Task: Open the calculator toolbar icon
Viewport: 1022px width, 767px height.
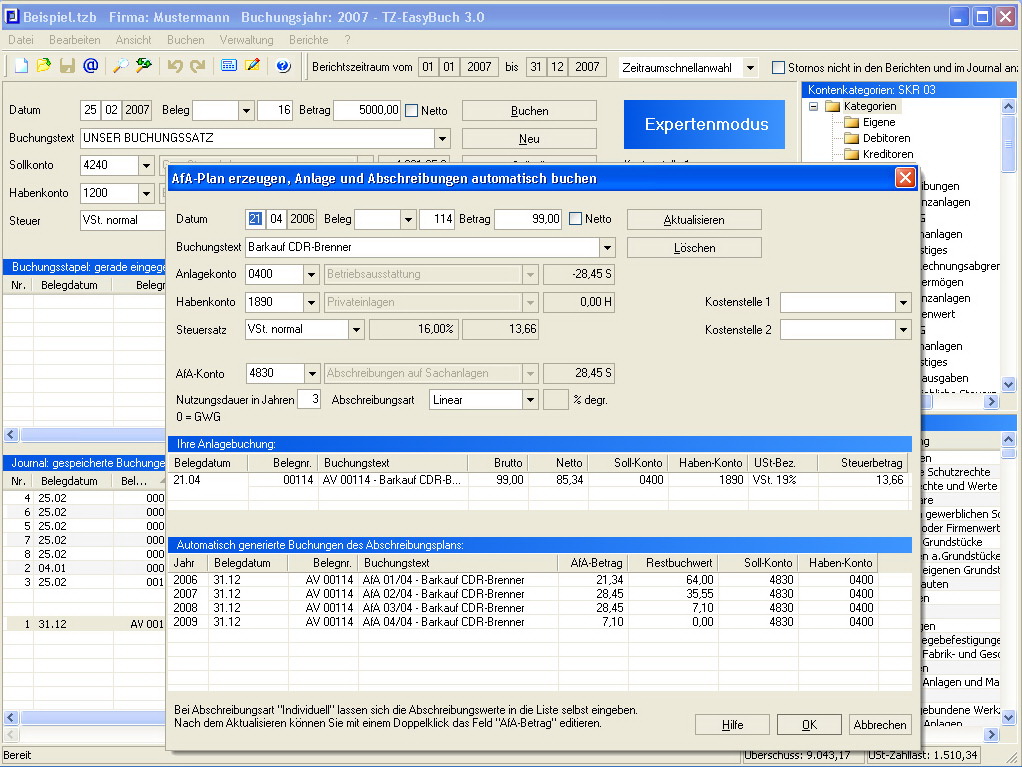Action: [x=229, y=66]
